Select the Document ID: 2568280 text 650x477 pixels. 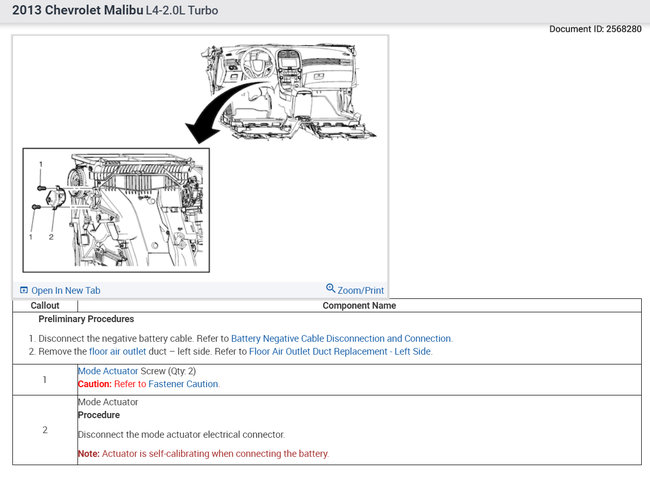click(595, 29)
